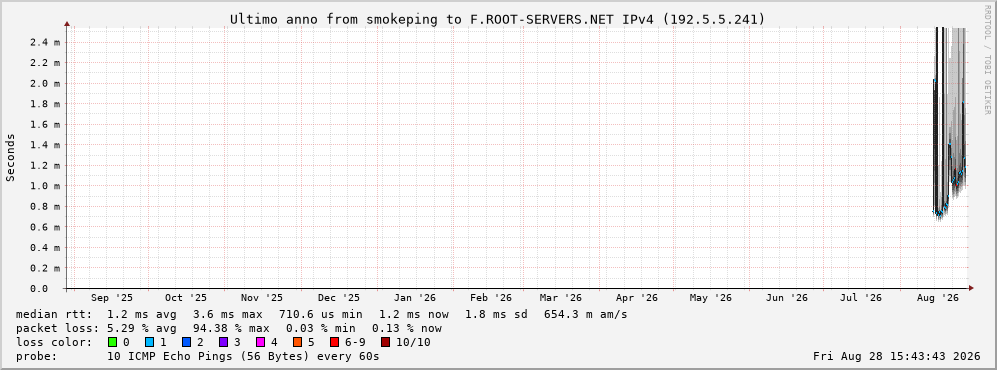Click the magenta loss color 4 swatch

[x=261, y=342]
